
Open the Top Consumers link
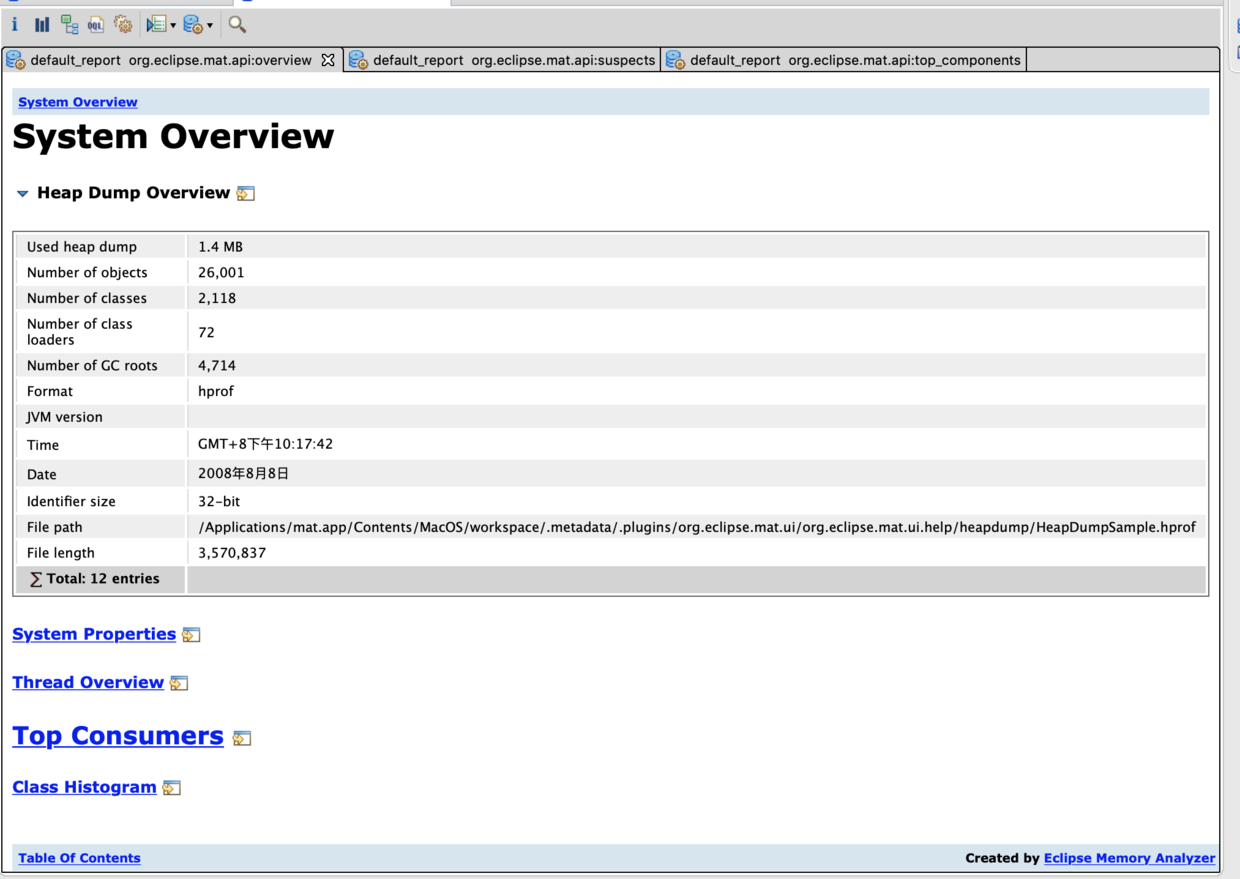pos(118,736)
